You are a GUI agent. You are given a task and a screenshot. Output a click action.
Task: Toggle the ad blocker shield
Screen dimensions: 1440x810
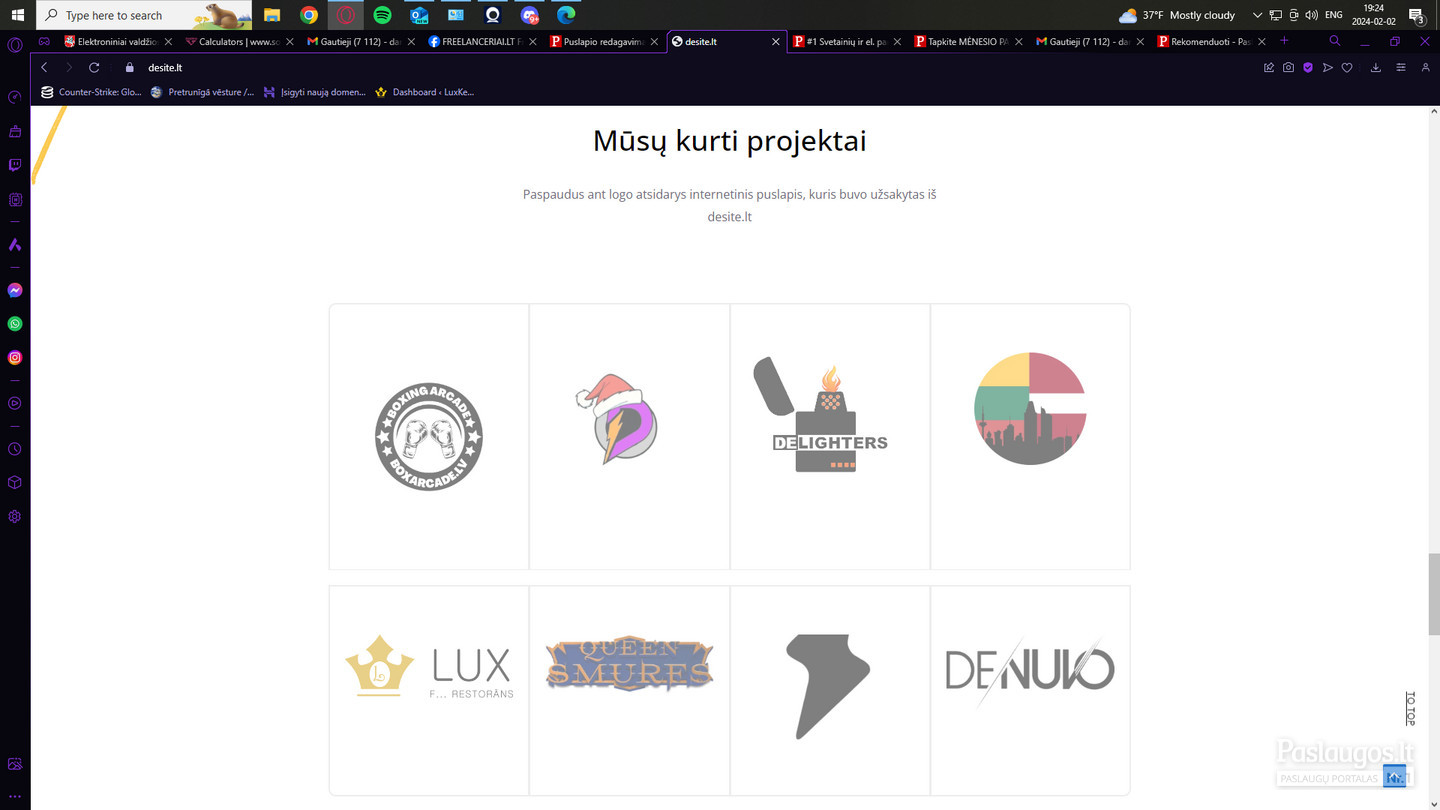tap(1308, 68)
